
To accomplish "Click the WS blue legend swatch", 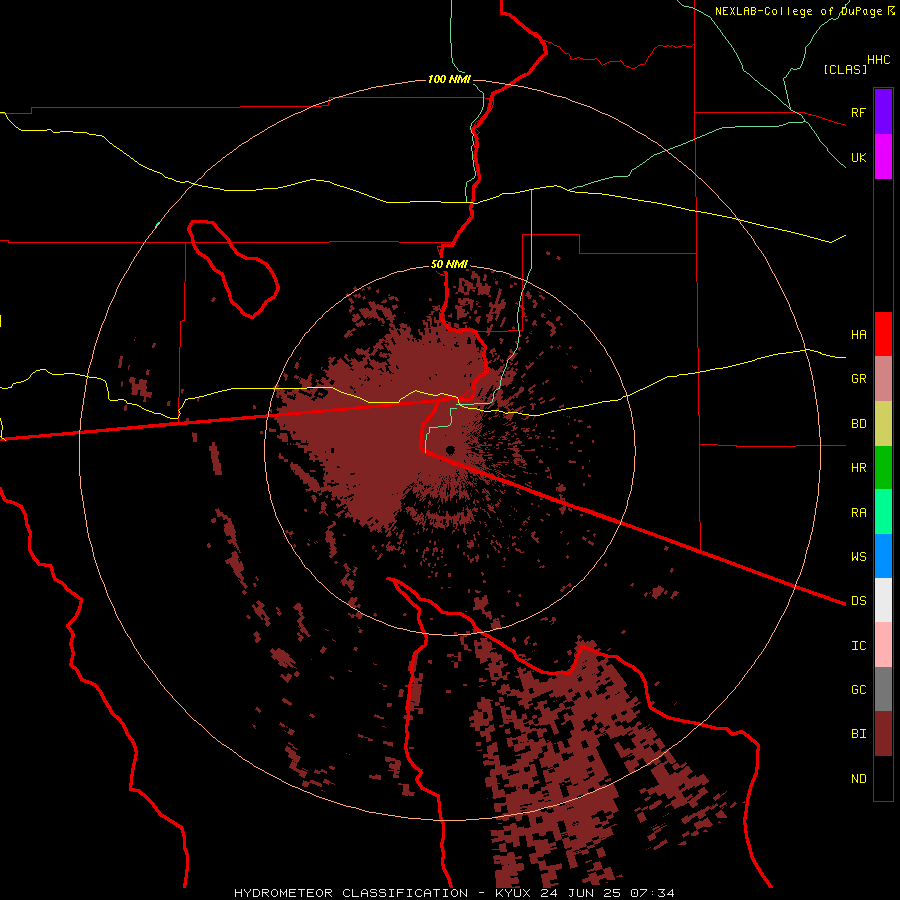I will pyautogui.click(x=883, y=556).
